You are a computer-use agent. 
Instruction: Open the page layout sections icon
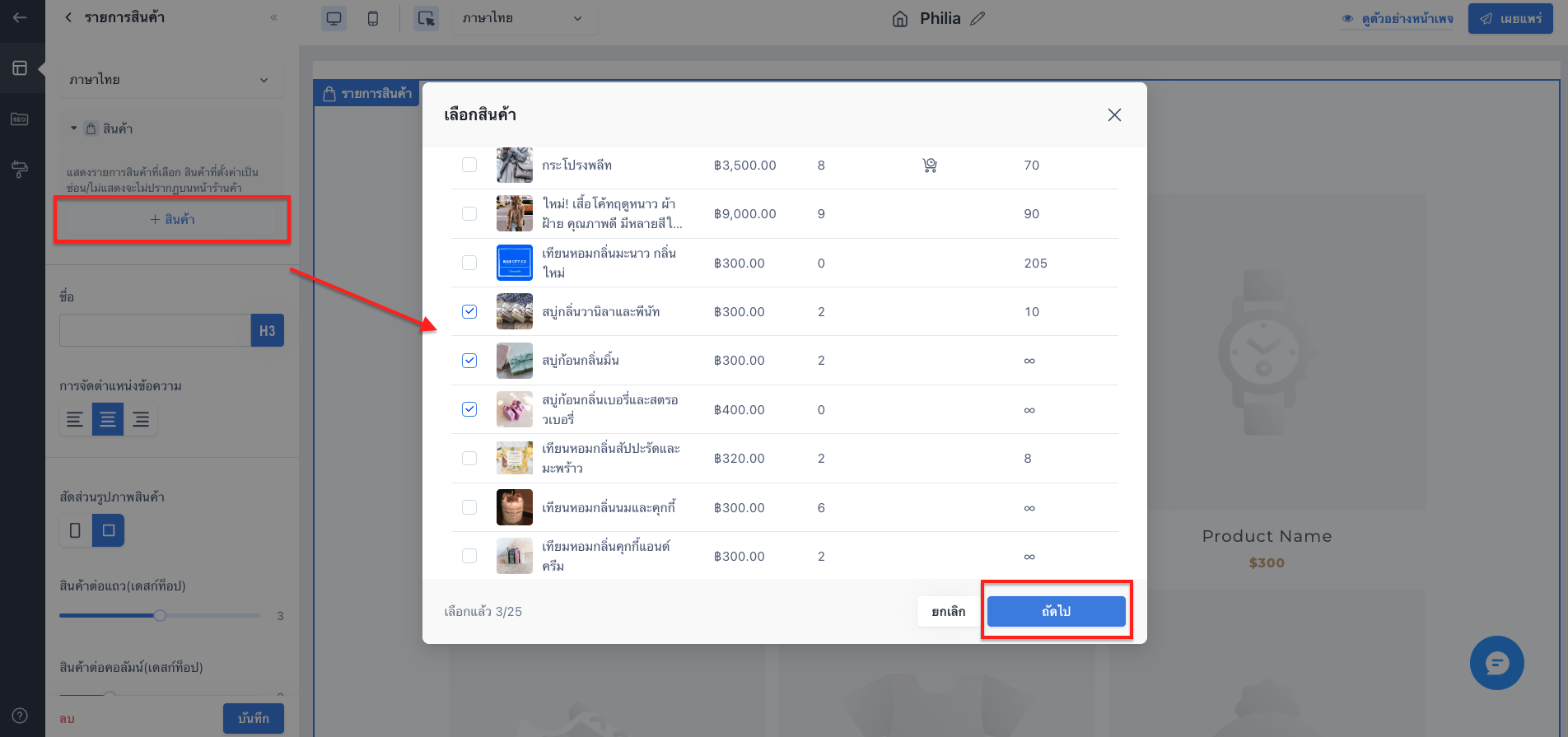coord(20,68)
